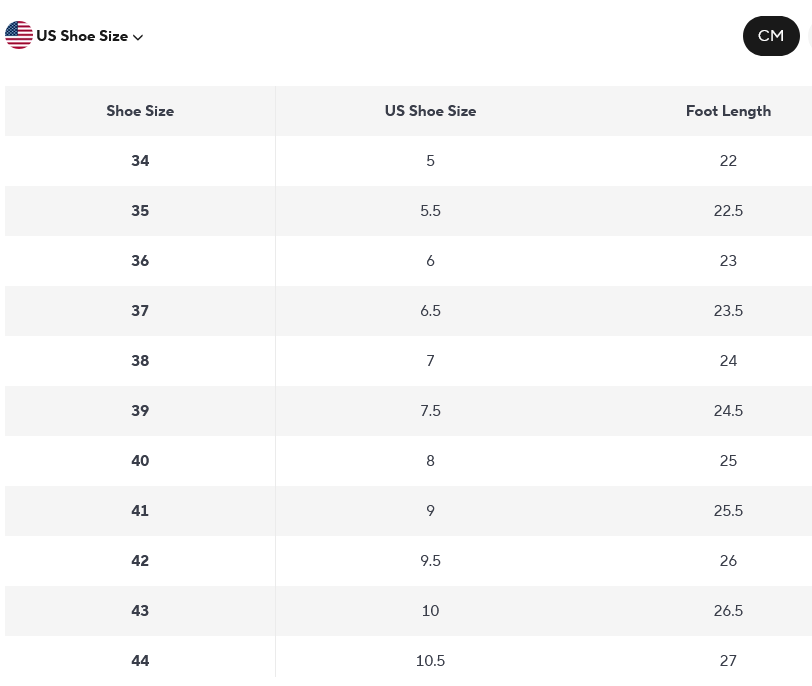Toggle the CM unit button

coord(770,36)
